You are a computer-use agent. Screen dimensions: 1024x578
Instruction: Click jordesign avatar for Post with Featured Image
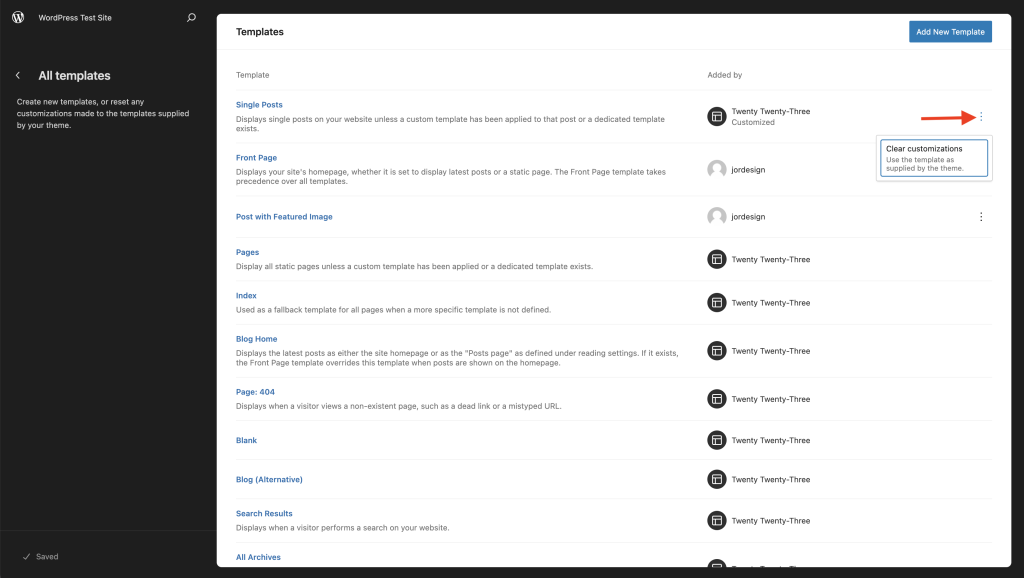pyautogui.click(x=716, y=216)
